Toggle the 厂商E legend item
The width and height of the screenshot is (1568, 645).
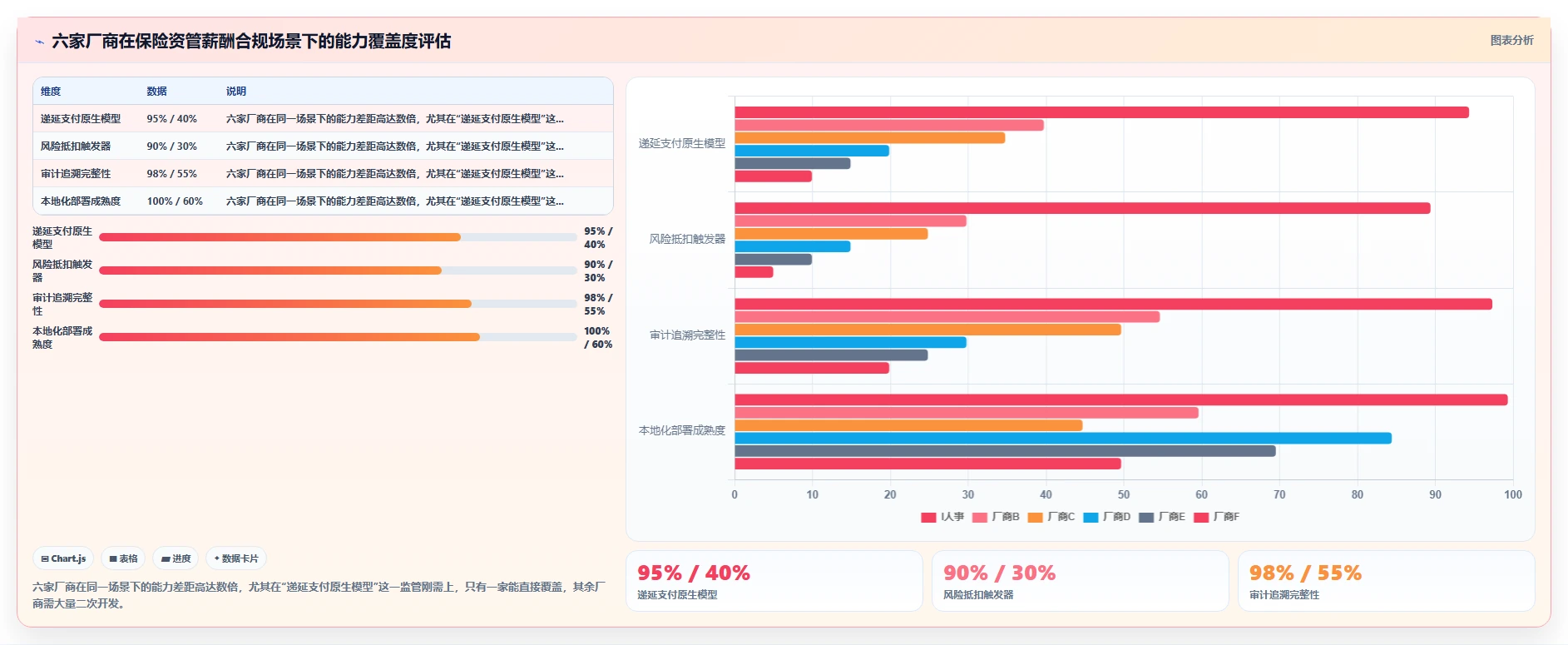[1162, 517]
